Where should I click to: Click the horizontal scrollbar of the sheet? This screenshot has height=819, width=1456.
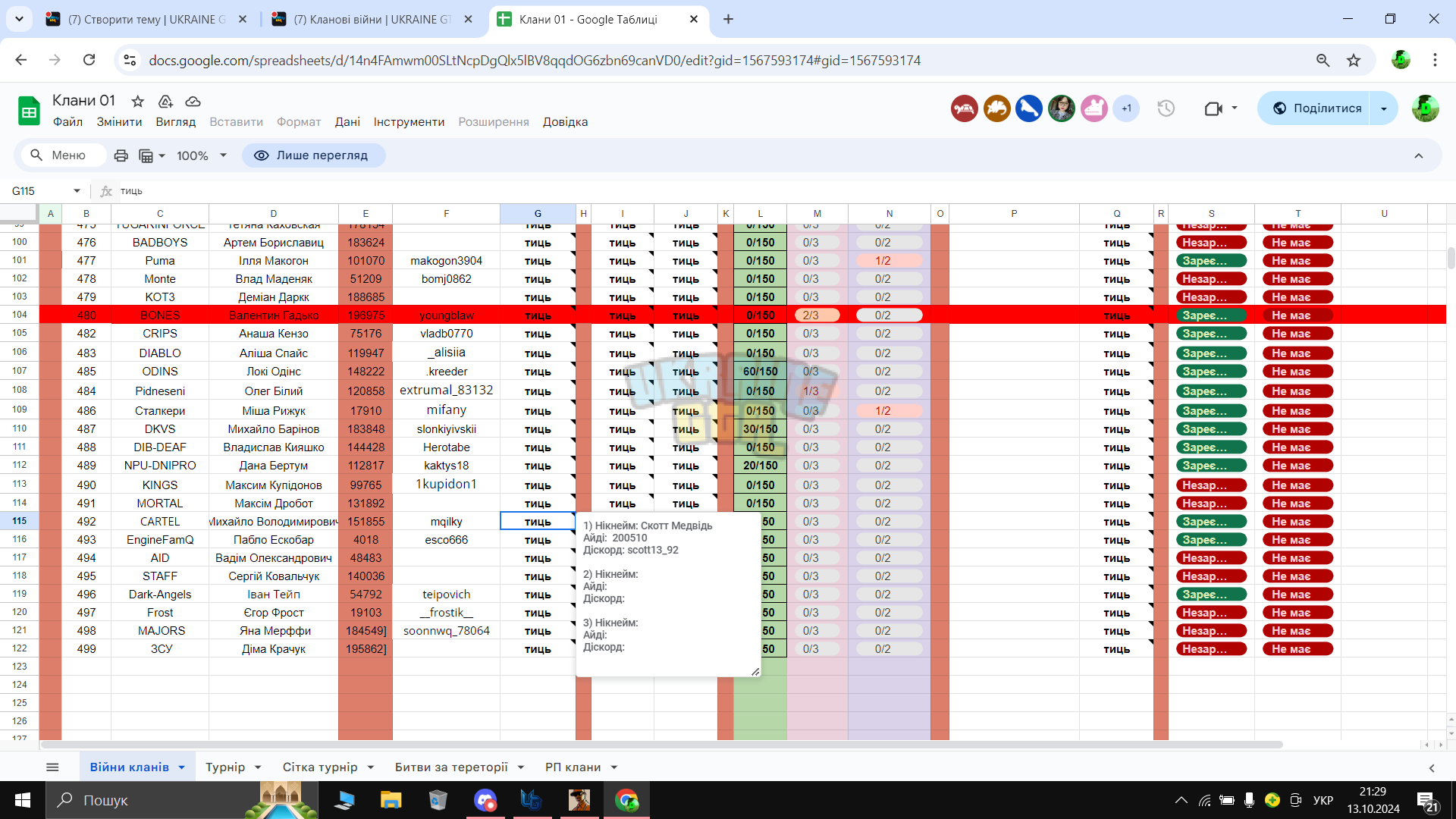tap(661, 745)
